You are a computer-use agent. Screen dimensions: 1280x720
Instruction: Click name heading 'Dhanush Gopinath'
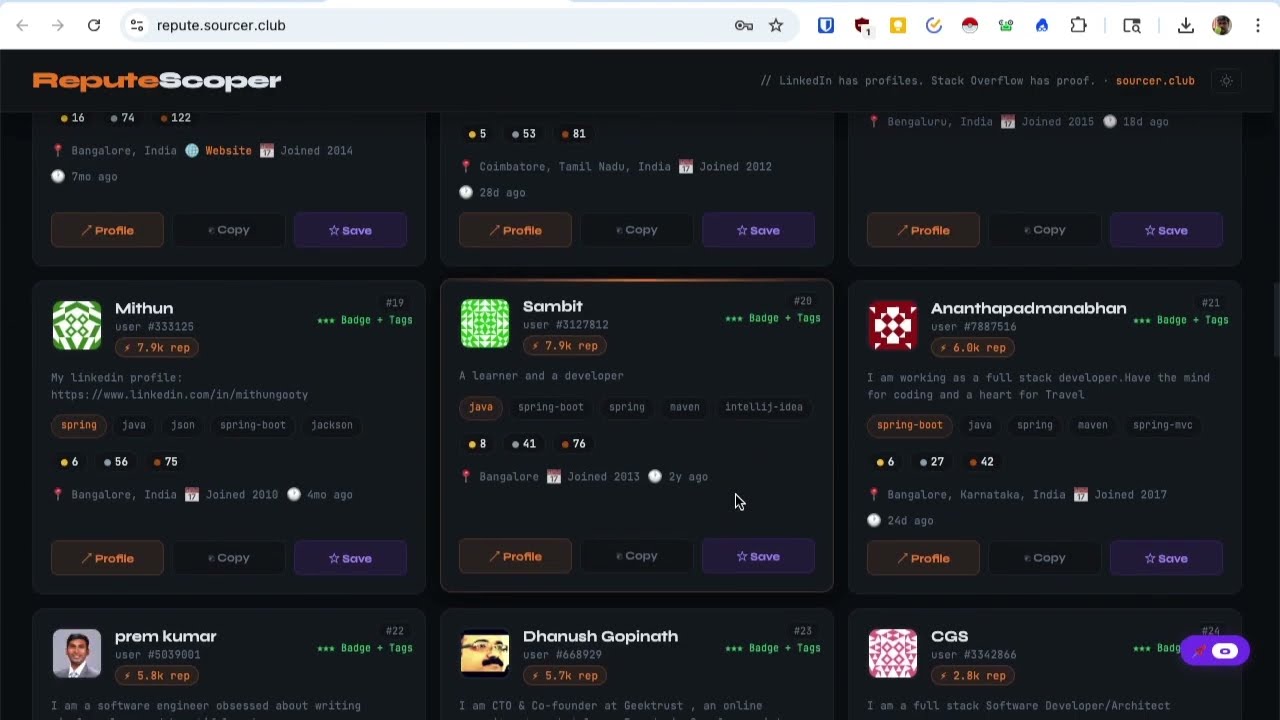click(x=600, y=636)
